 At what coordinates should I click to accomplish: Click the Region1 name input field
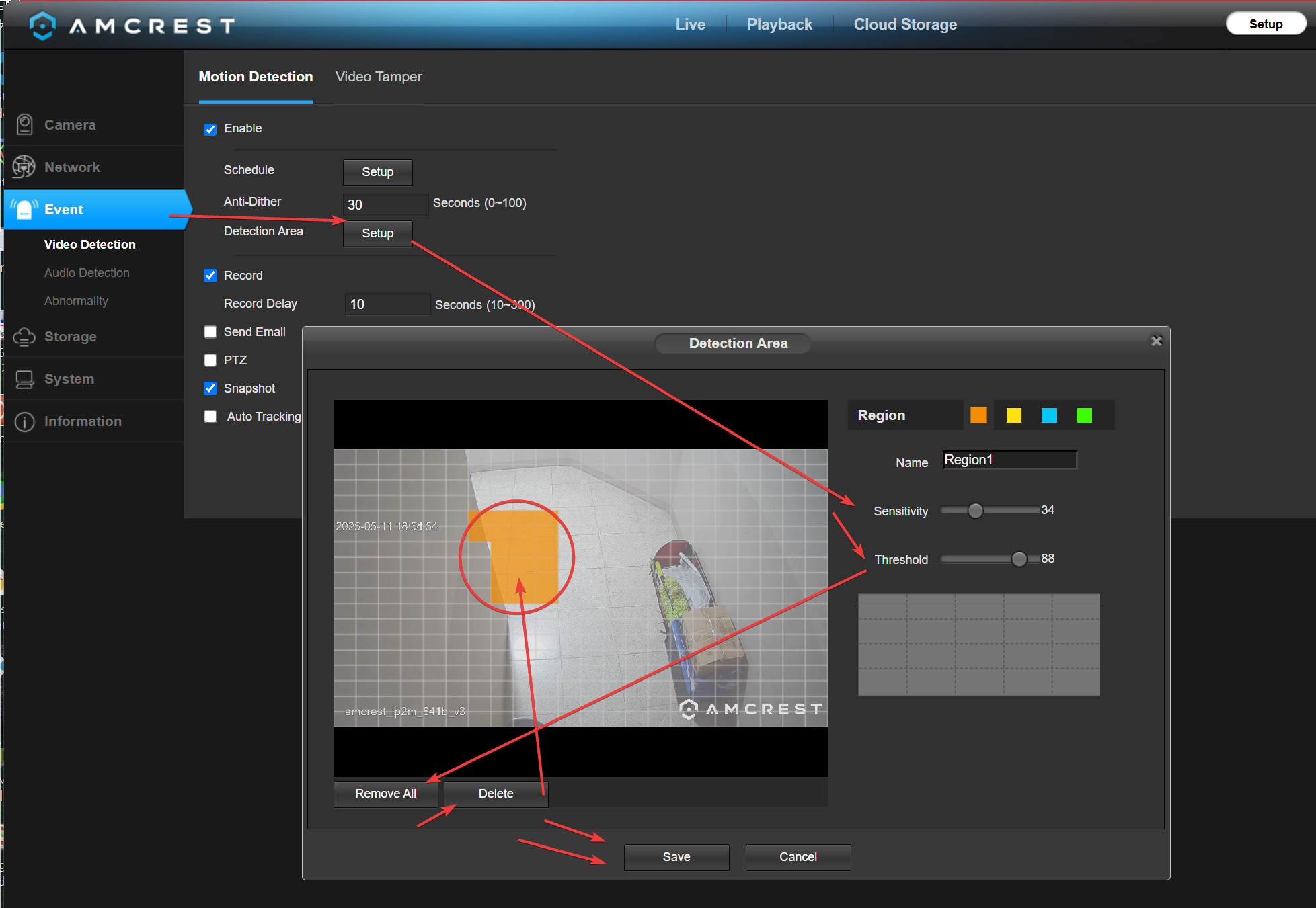click(x=1010, y=460)
